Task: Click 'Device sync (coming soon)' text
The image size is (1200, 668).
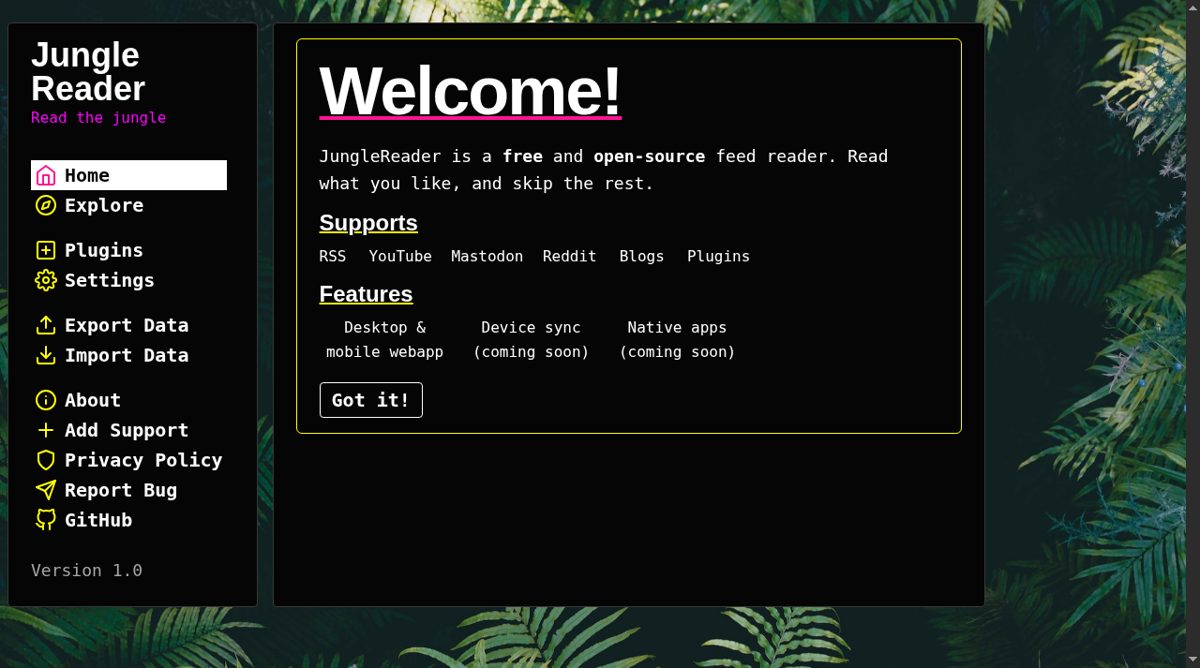Action: (531, 340)
